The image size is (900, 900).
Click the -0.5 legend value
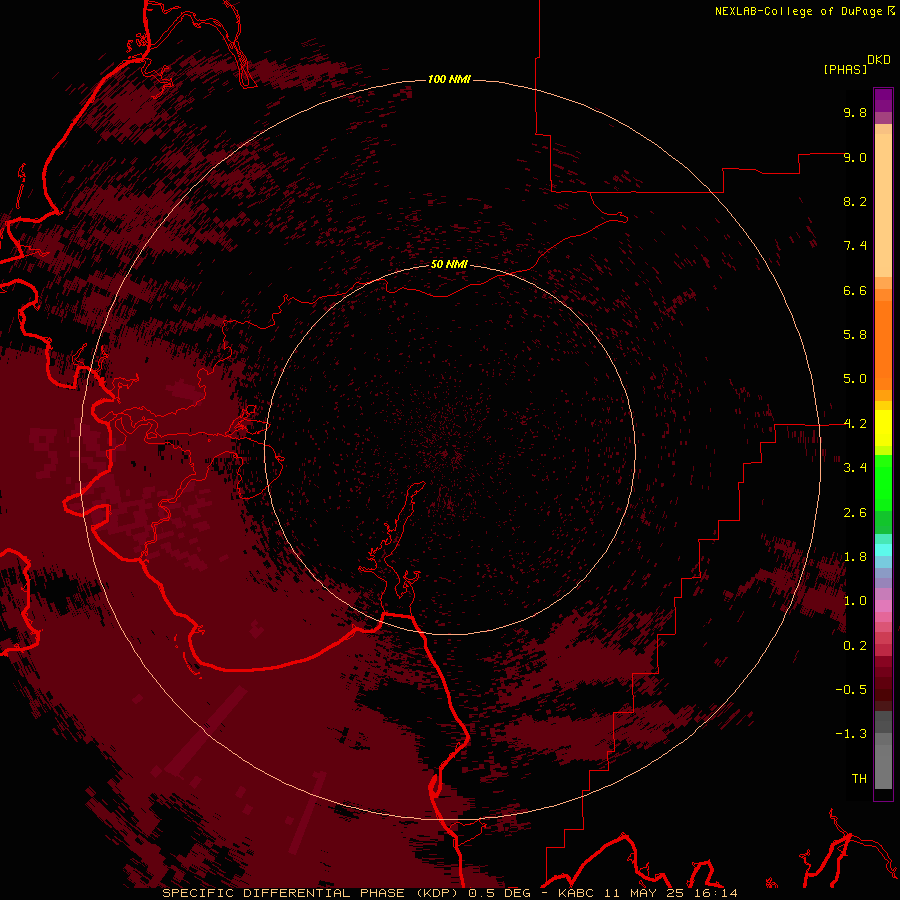pos(851,690)
